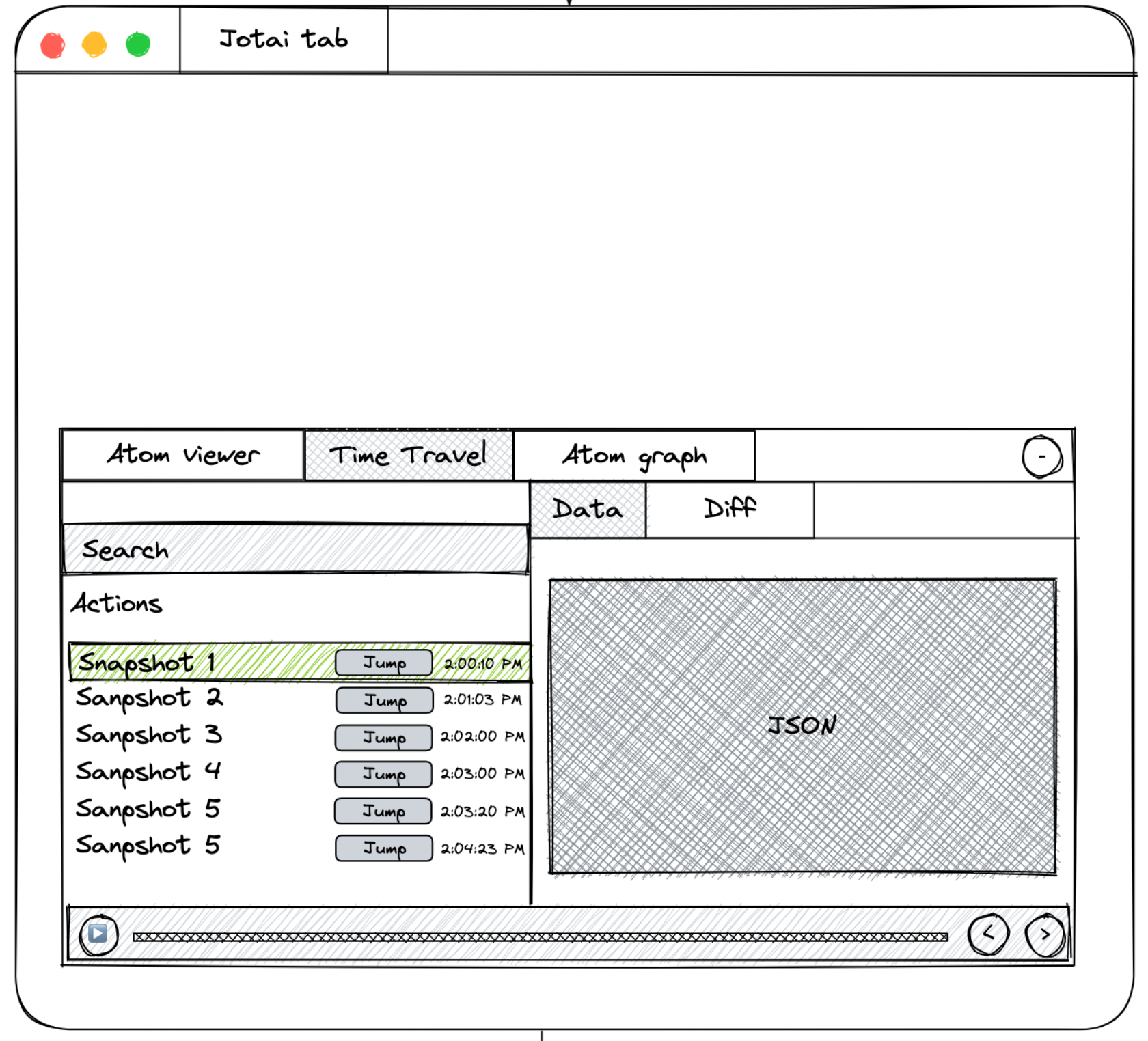The height and width of the screenshot is (1041, 1148).
Task: Switch to the Atom viewer tab
Action: pyautogui.click(x=182, y=456)
